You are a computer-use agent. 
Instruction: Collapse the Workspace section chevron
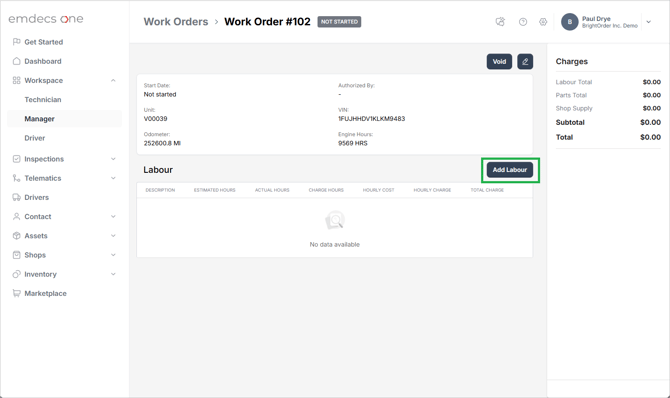[x=113, y=80]
